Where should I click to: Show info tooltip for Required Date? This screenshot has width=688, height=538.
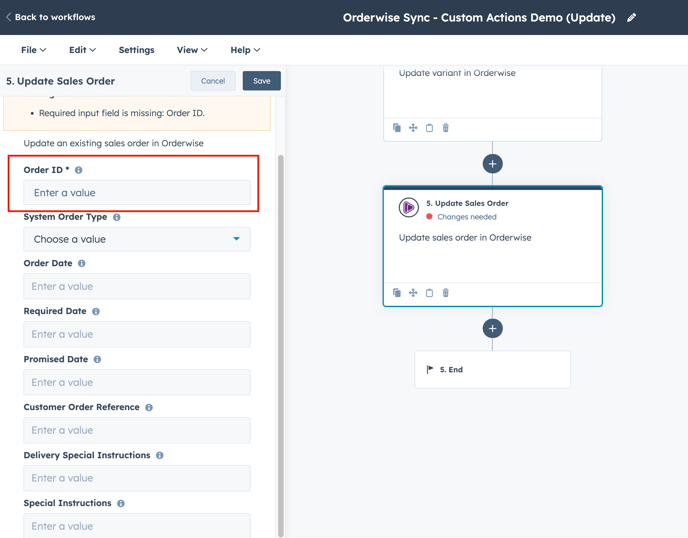pos(96,311)
